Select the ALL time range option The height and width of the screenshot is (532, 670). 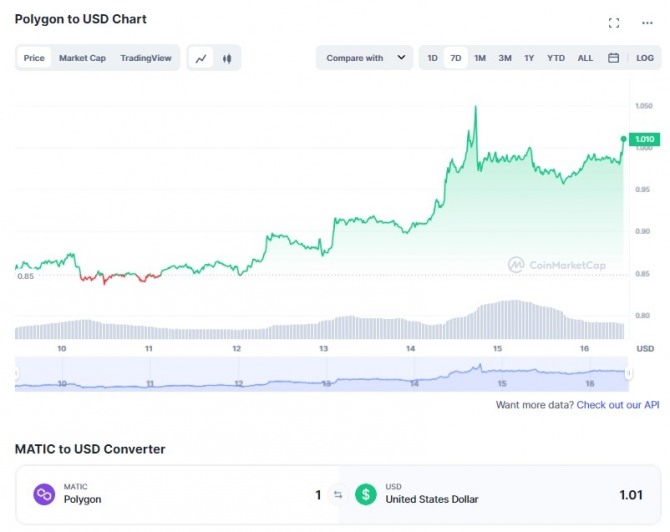585,58
